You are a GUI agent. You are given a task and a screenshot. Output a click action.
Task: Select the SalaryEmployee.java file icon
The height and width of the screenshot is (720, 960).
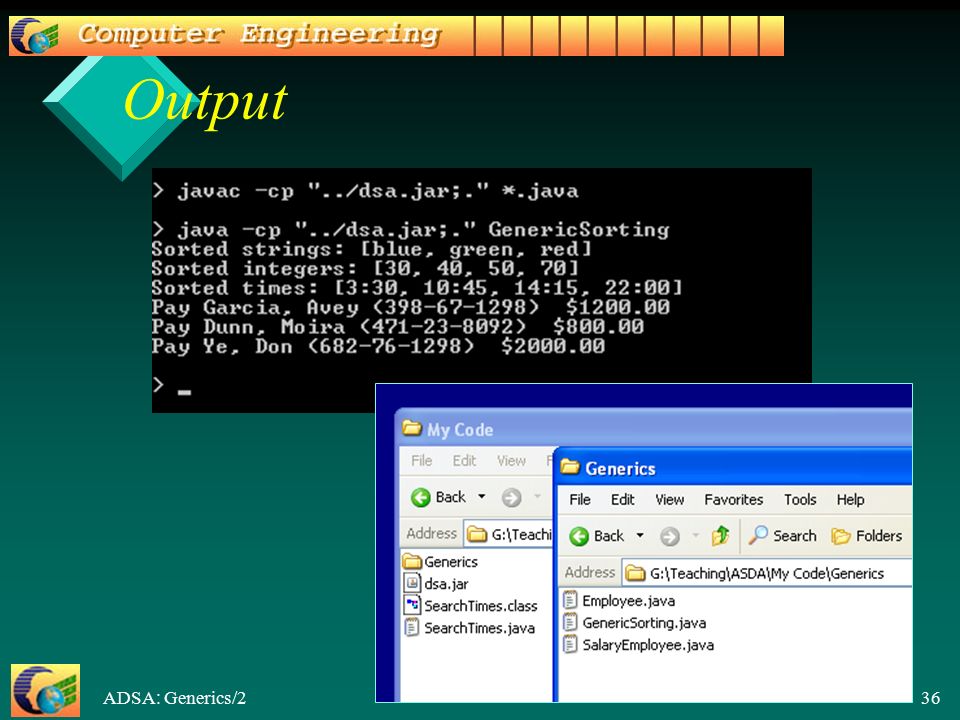click(570, 644)
